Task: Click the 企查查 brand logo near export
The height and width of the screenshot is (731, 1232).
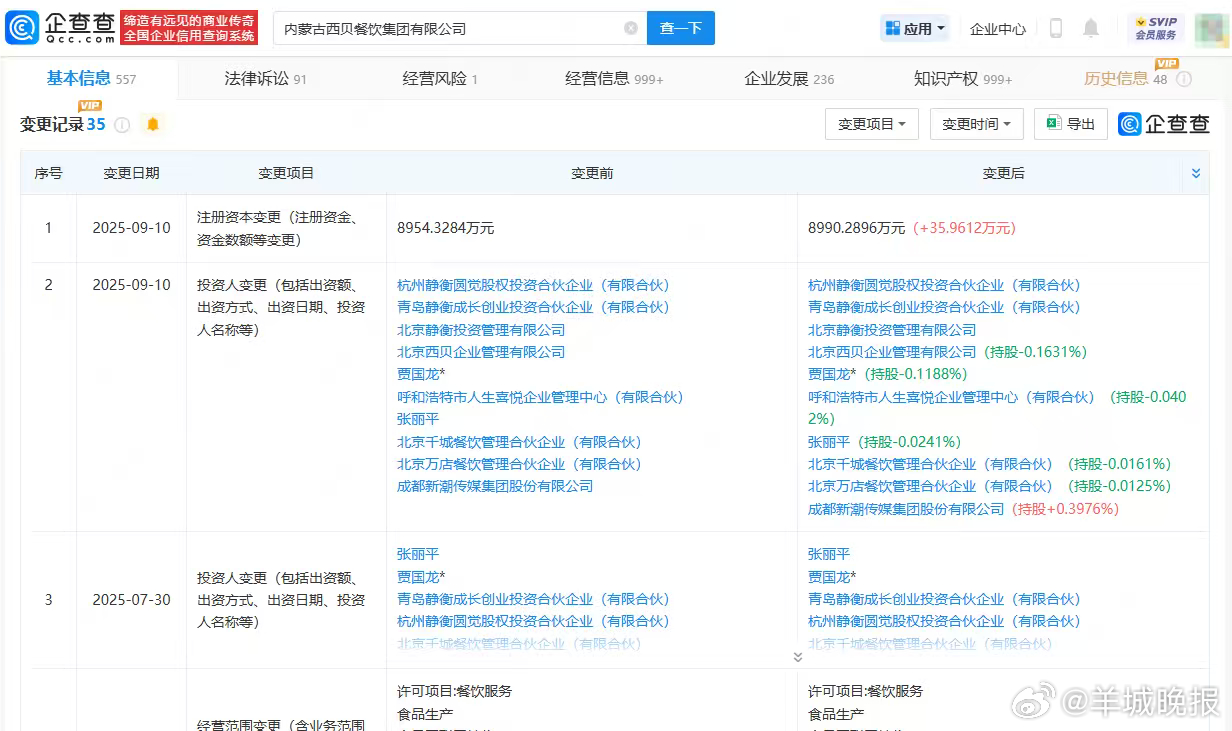Action: pyautogui.click(x=1165, y=124)
